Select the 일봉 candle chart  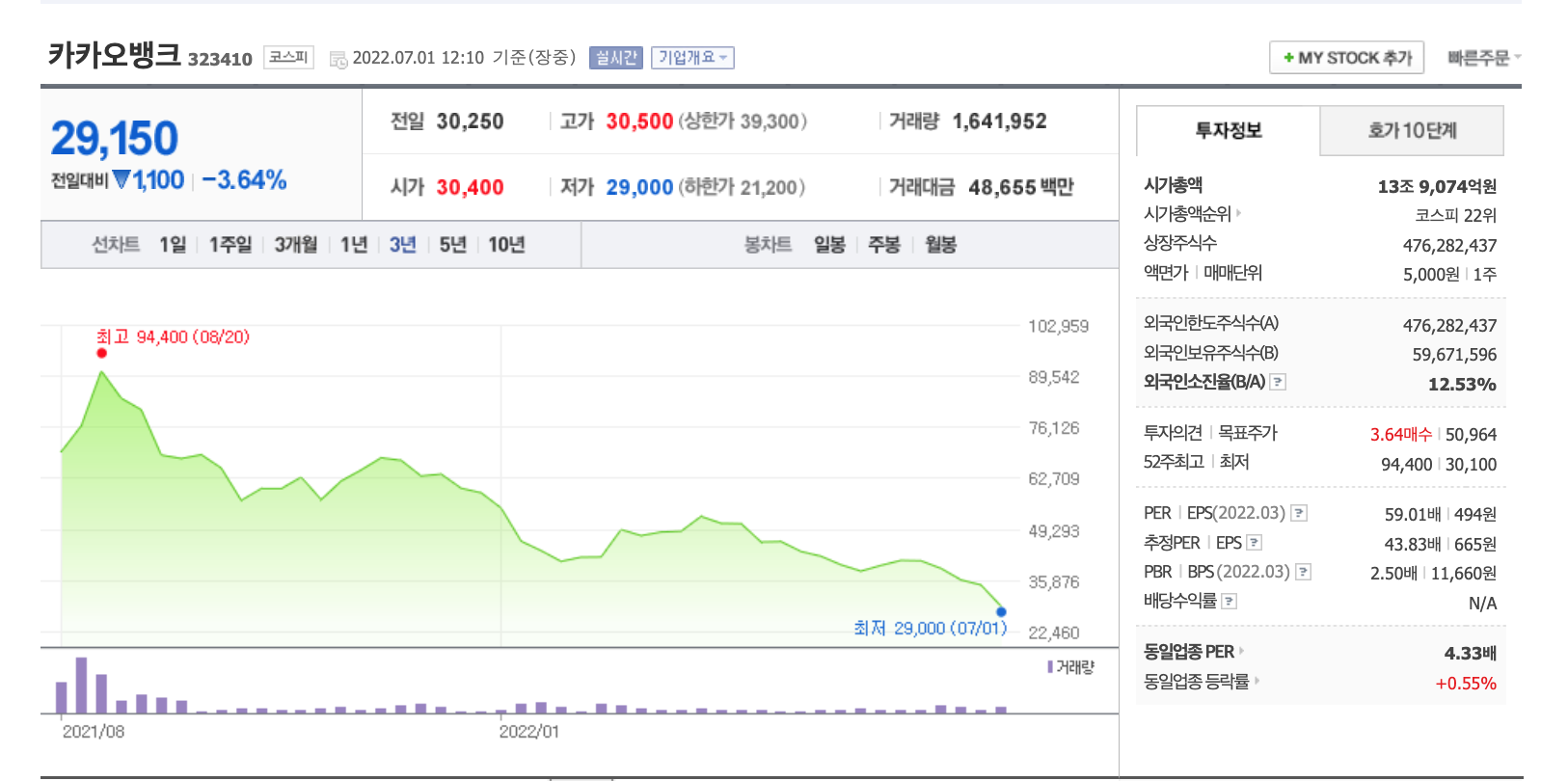pos(829,245)
